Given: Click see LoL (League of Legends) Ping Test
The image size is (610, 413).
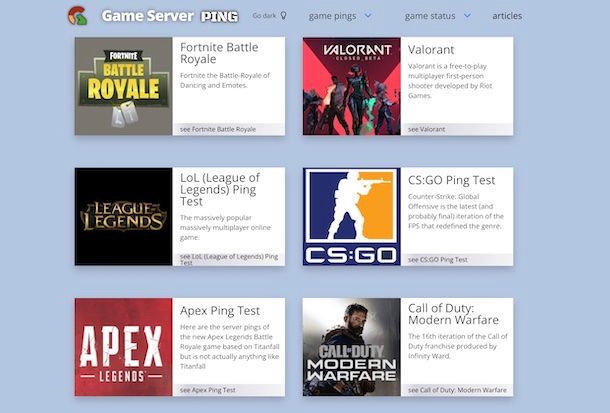Looking at the screenshot, I should coord(229,259).
